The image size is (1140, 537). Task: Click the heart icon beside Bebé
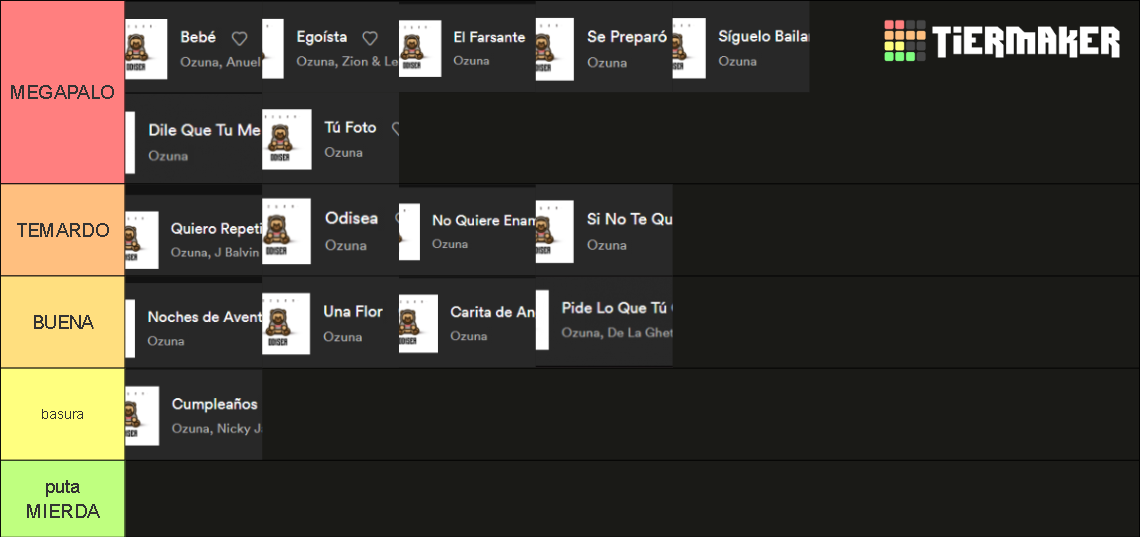click(239, 39)
